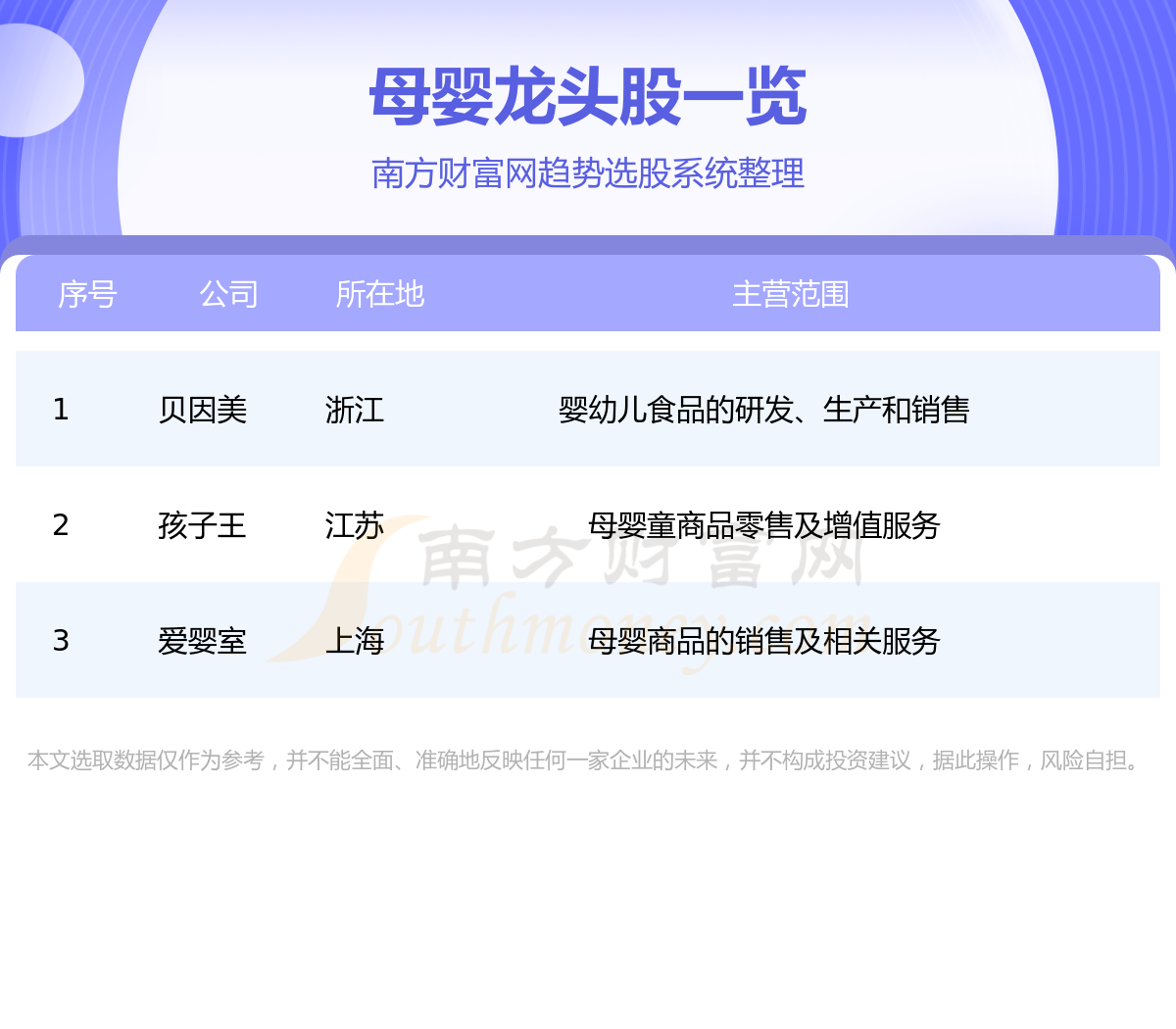The width and height of the screenshot is (1176, 1029).
Task: Click the text 母婴商品的销售及相关服务
Action: click(x=764, y=641)
